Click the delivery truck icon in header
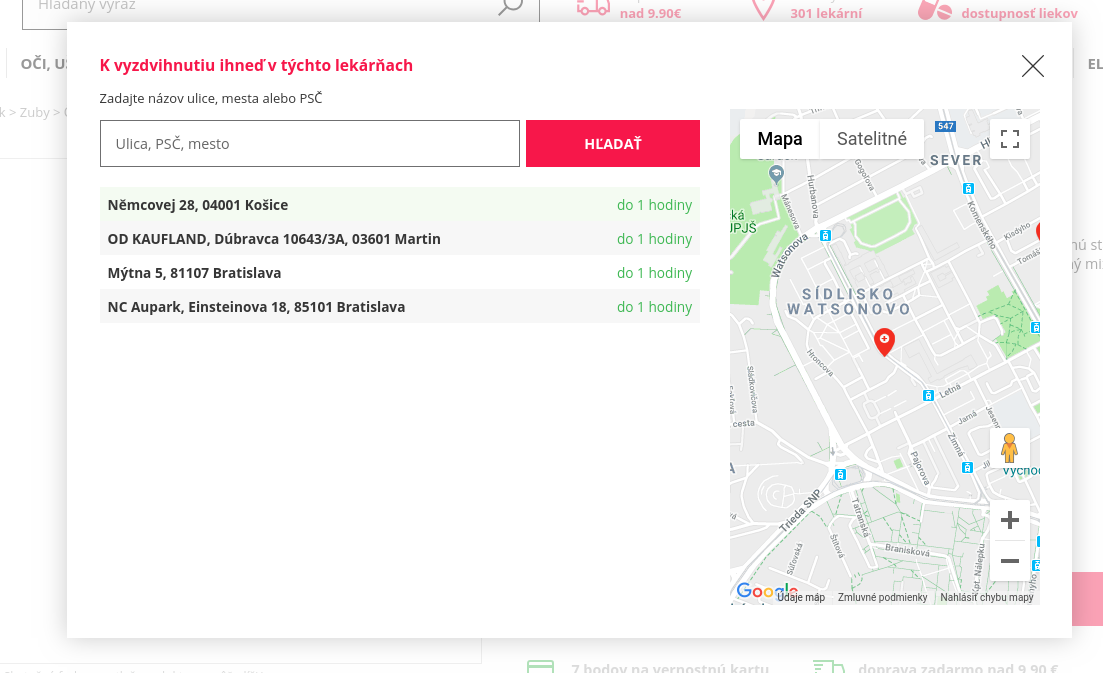This screenshot has height=673, width=1103. click(x=593, y=7)
